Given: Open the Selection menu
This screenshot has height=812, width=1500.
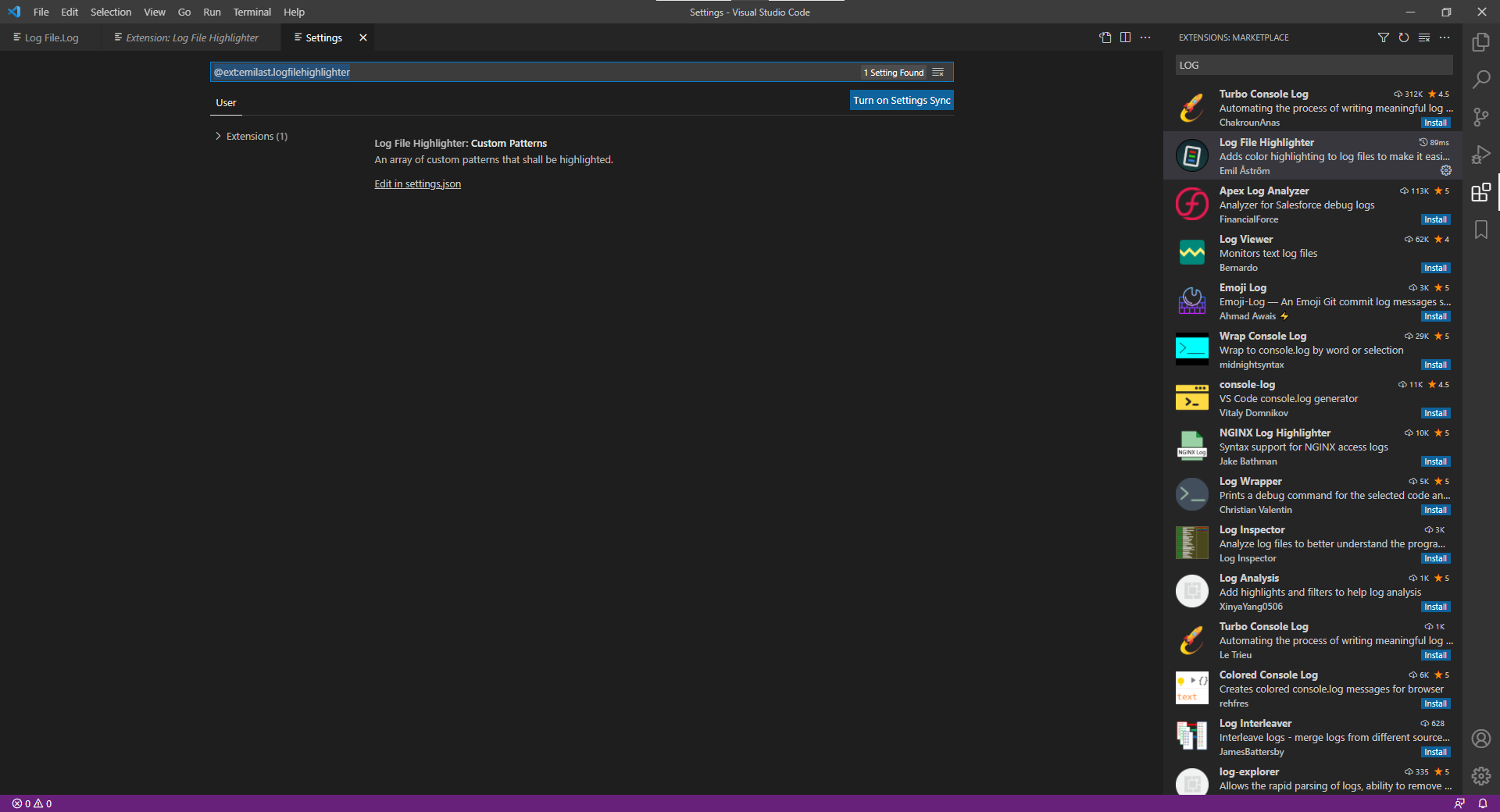Looking at the screenshot, I should (x=111, y=12).
